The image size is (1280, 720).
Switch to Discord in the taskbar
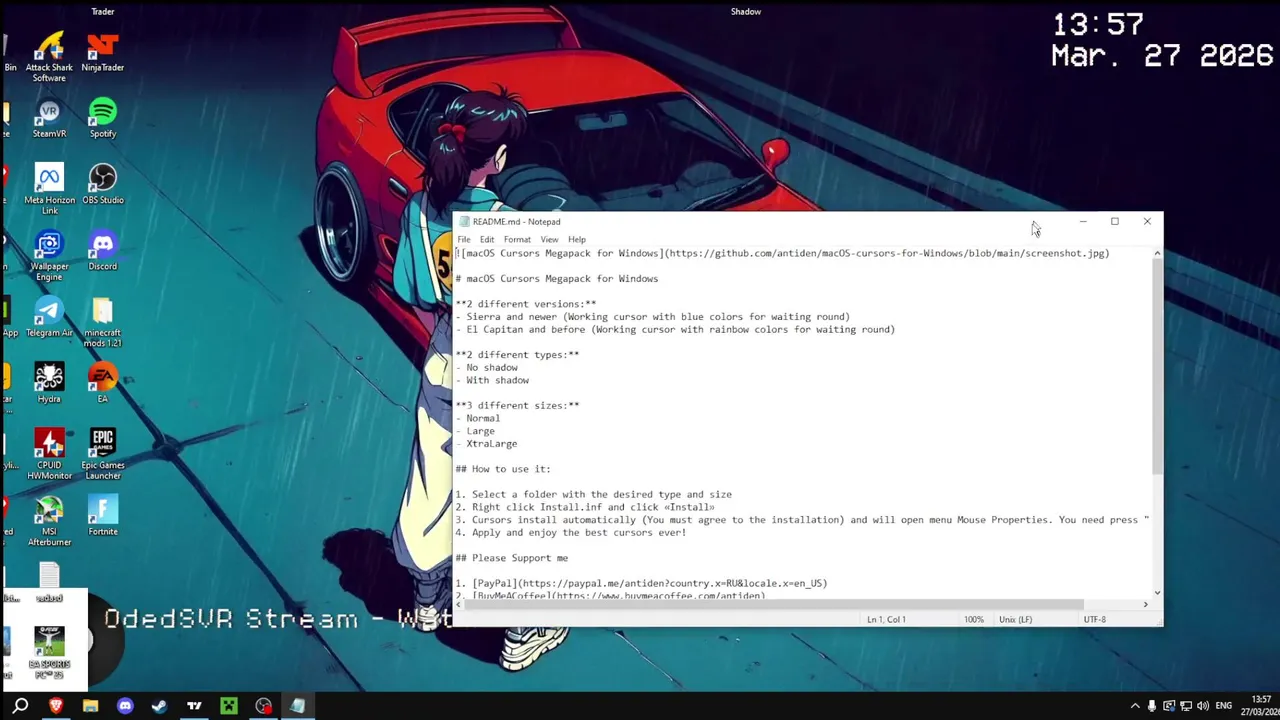pyautogui.click(x=125, y=706)
